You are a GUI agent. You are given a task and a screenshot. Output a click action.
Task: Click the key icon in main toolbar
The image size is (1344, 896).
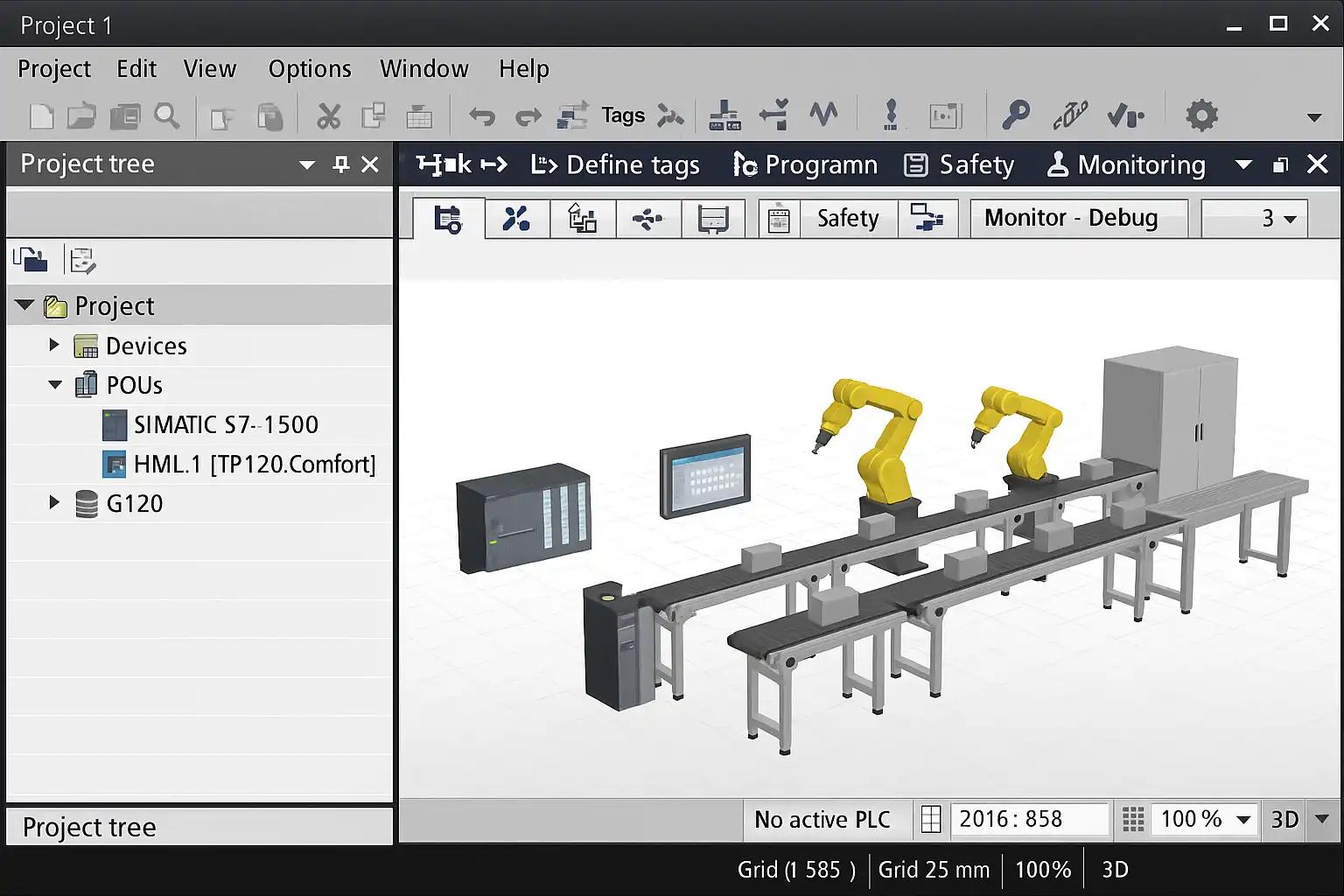point(1016,115)
